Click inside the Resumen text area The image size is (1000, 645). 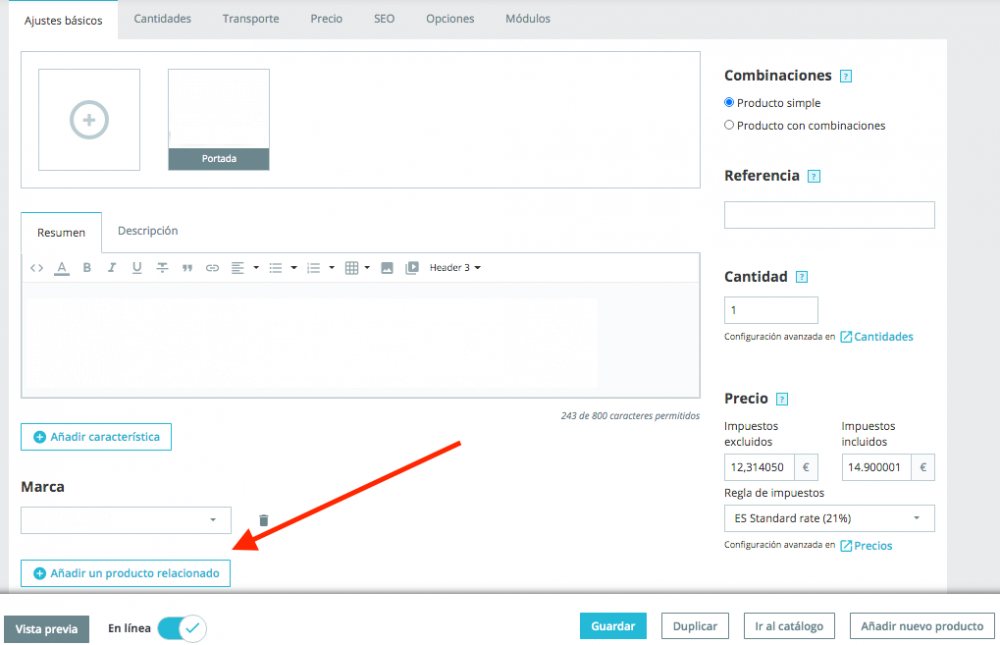pyautogui.click(x=360, y=339)
